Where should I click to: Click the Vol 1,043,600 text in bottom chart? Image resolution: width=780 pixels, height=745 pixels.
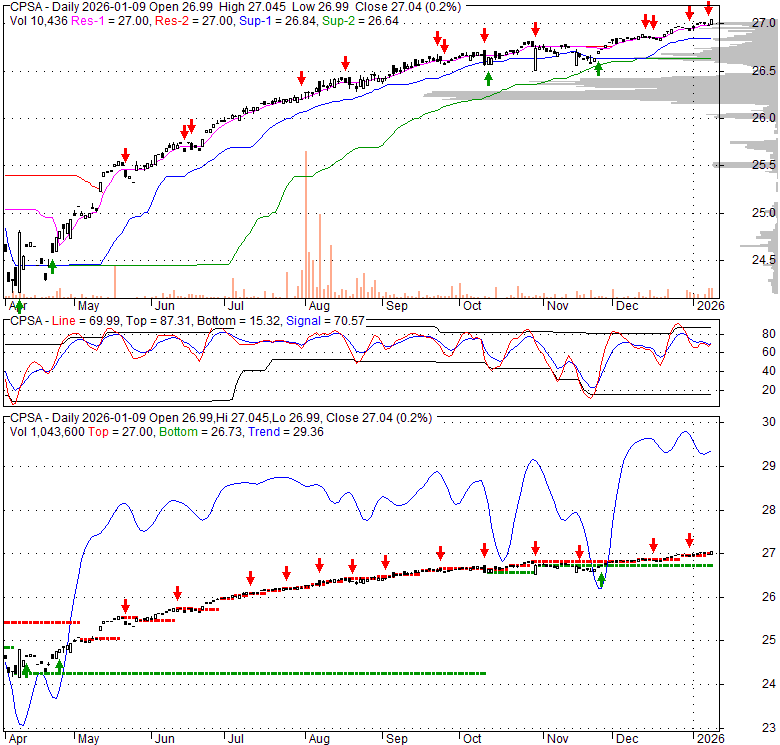pos(47,432)
